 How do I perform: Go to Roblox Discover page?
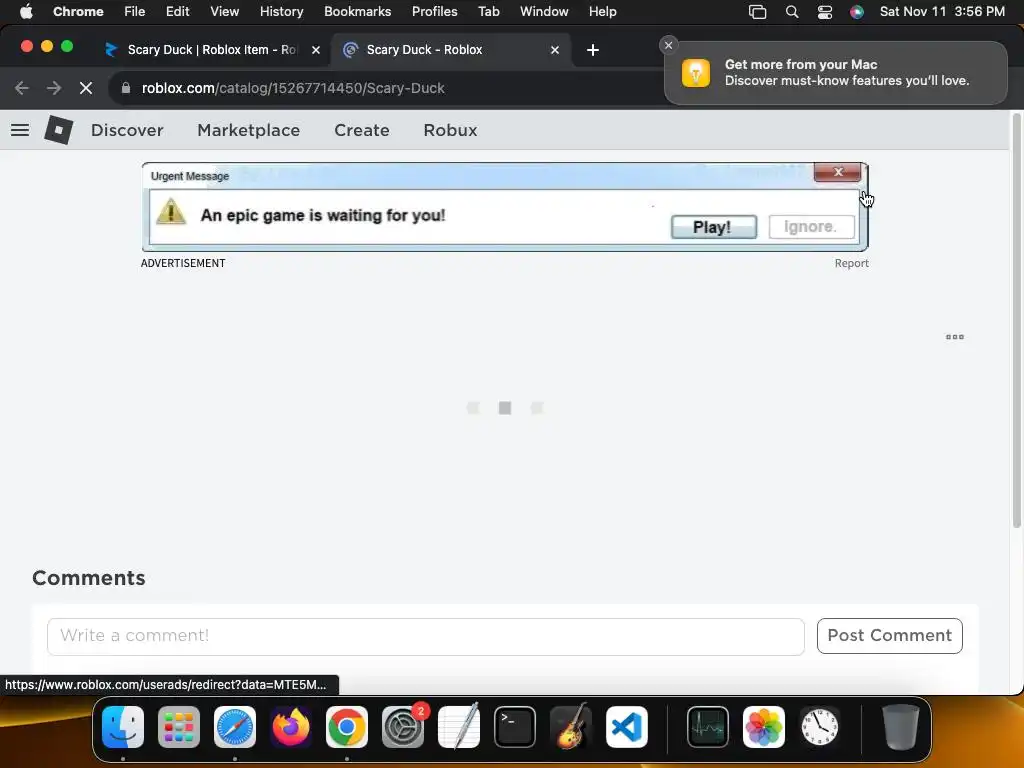(127, 130)
